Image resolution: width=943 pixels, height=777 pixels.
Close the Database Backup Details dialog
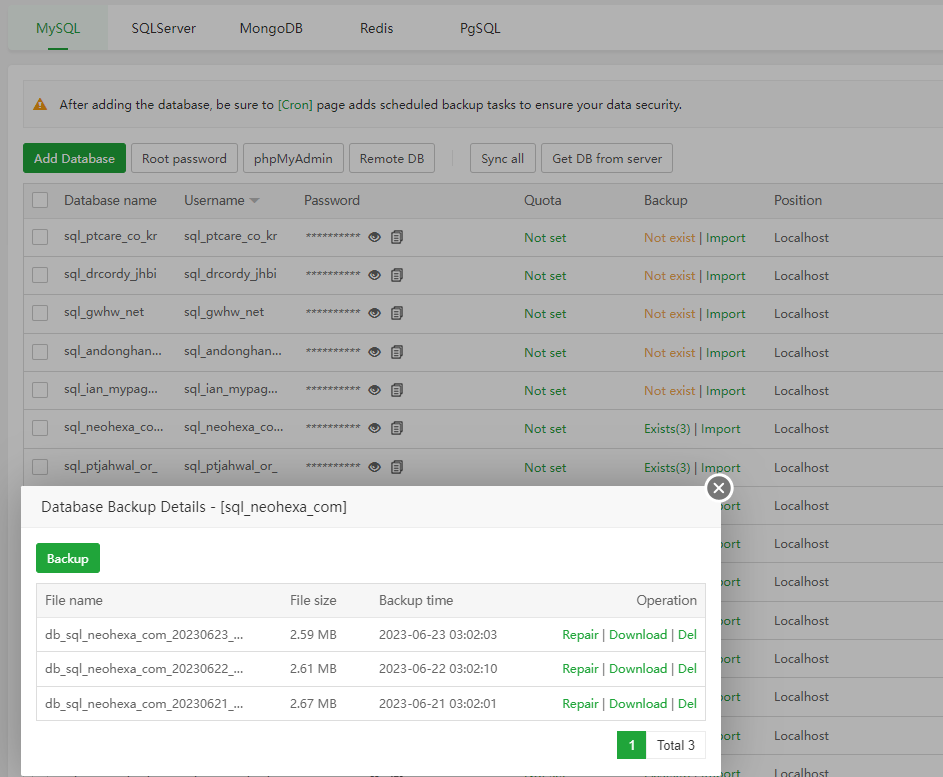click(719, 488)
